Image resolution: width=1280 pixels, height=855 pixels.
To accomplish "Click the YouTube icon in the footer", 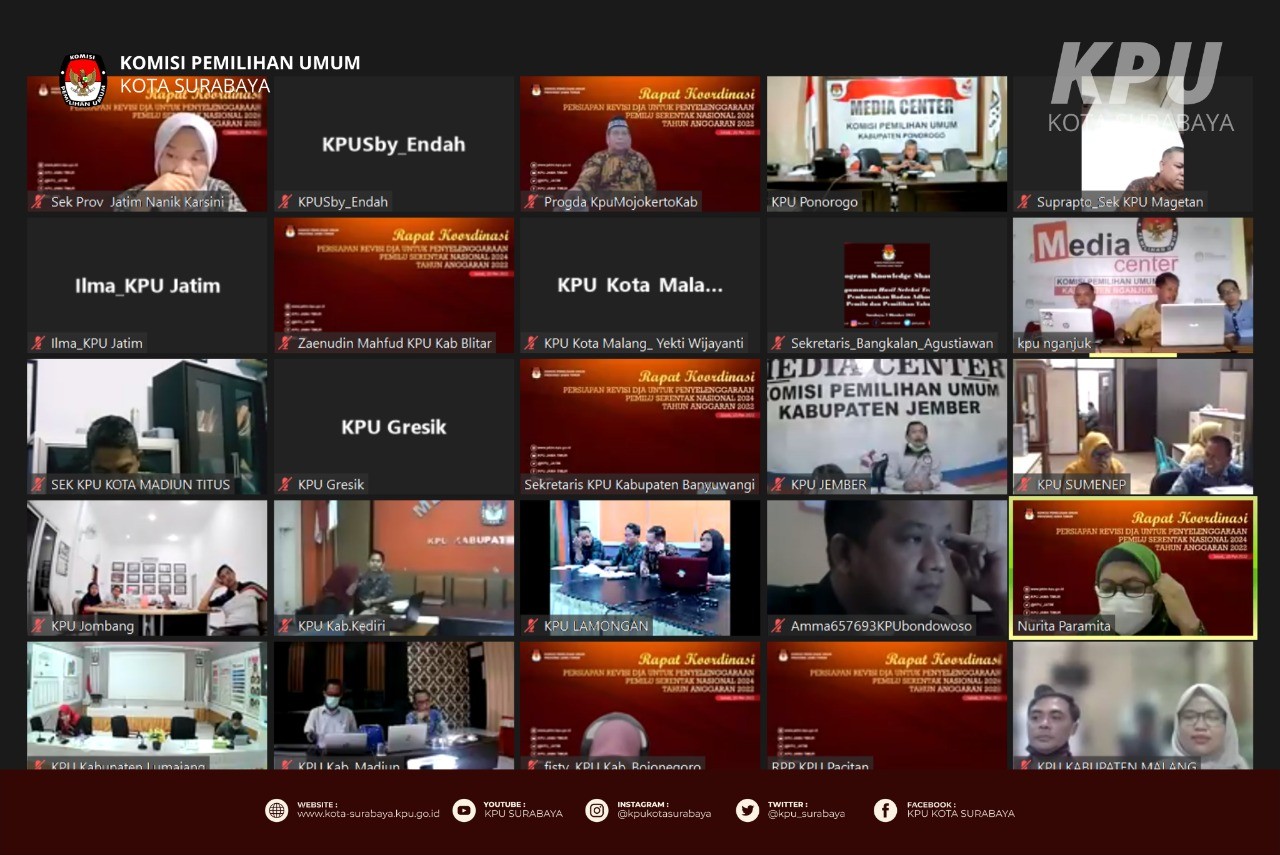I will click(464, 810).
